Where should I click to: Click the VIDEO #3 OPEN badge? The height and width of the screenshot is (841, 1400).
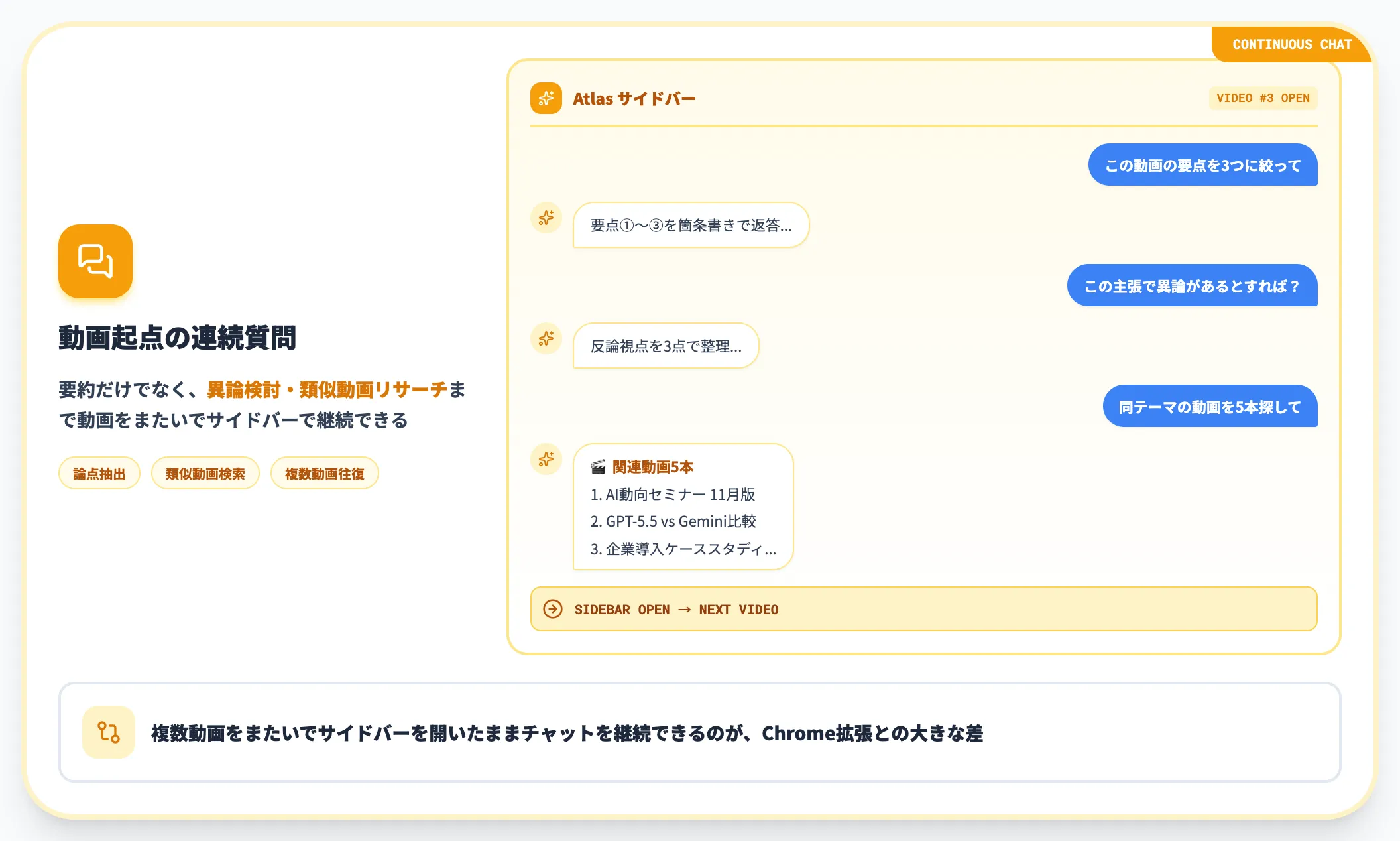tap(1263, 98)
